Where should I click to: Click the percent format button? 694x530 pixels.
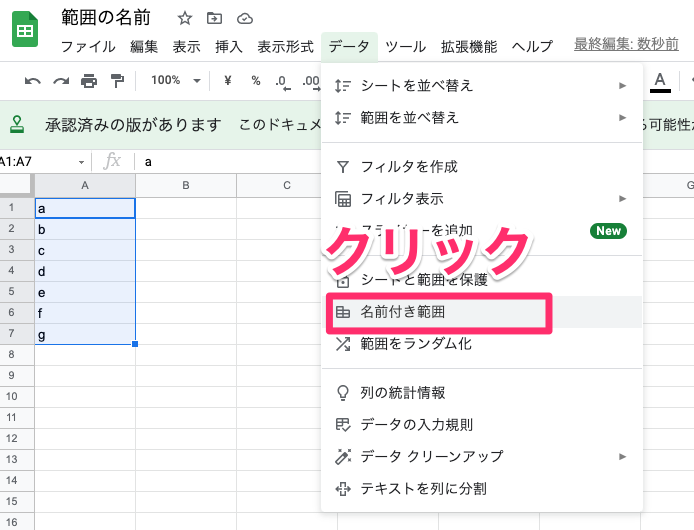(256, 81)
